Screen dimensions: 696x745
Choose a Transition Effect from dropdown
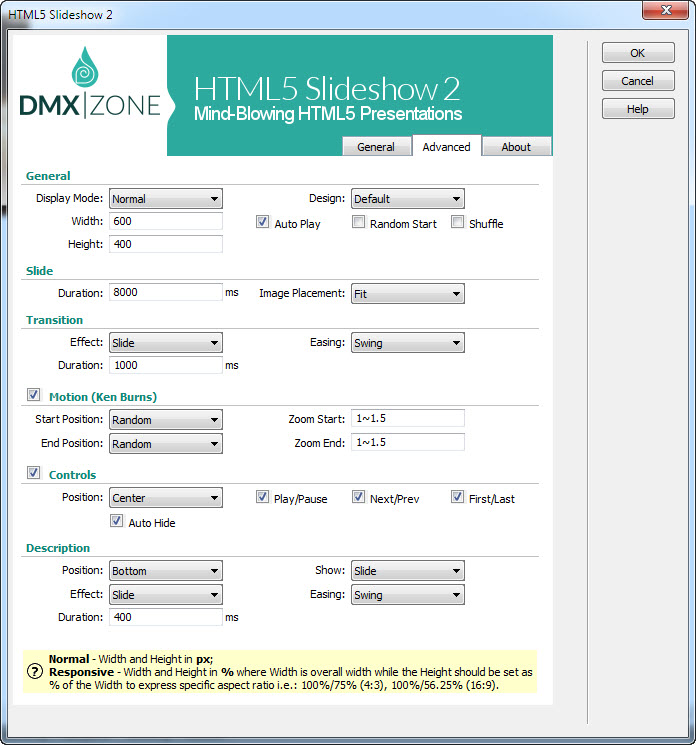click(x=166, y=343)
